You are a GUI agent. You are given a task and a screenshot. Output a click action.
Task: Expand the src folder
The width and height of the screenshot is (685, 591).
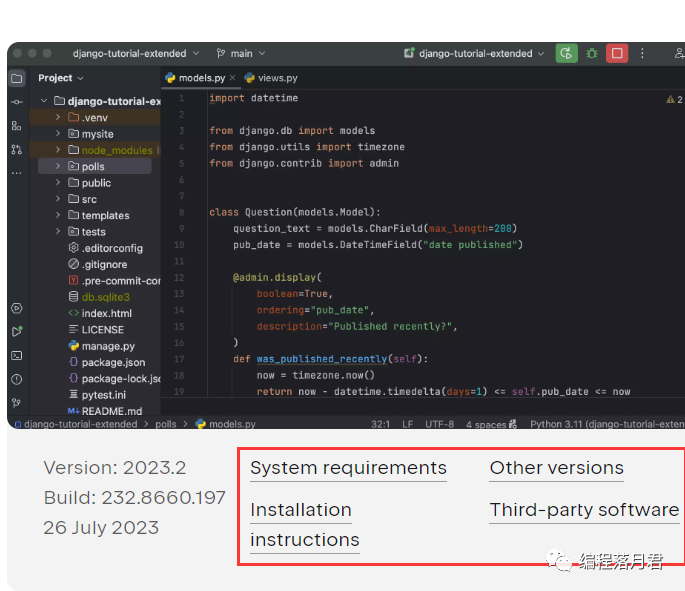[58, 199]
